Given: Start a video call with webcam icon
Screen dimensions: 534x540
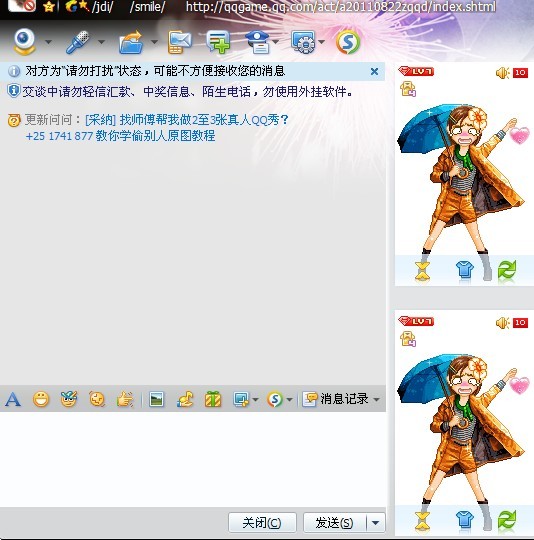Looking at the screenshot, I should 24,42.
